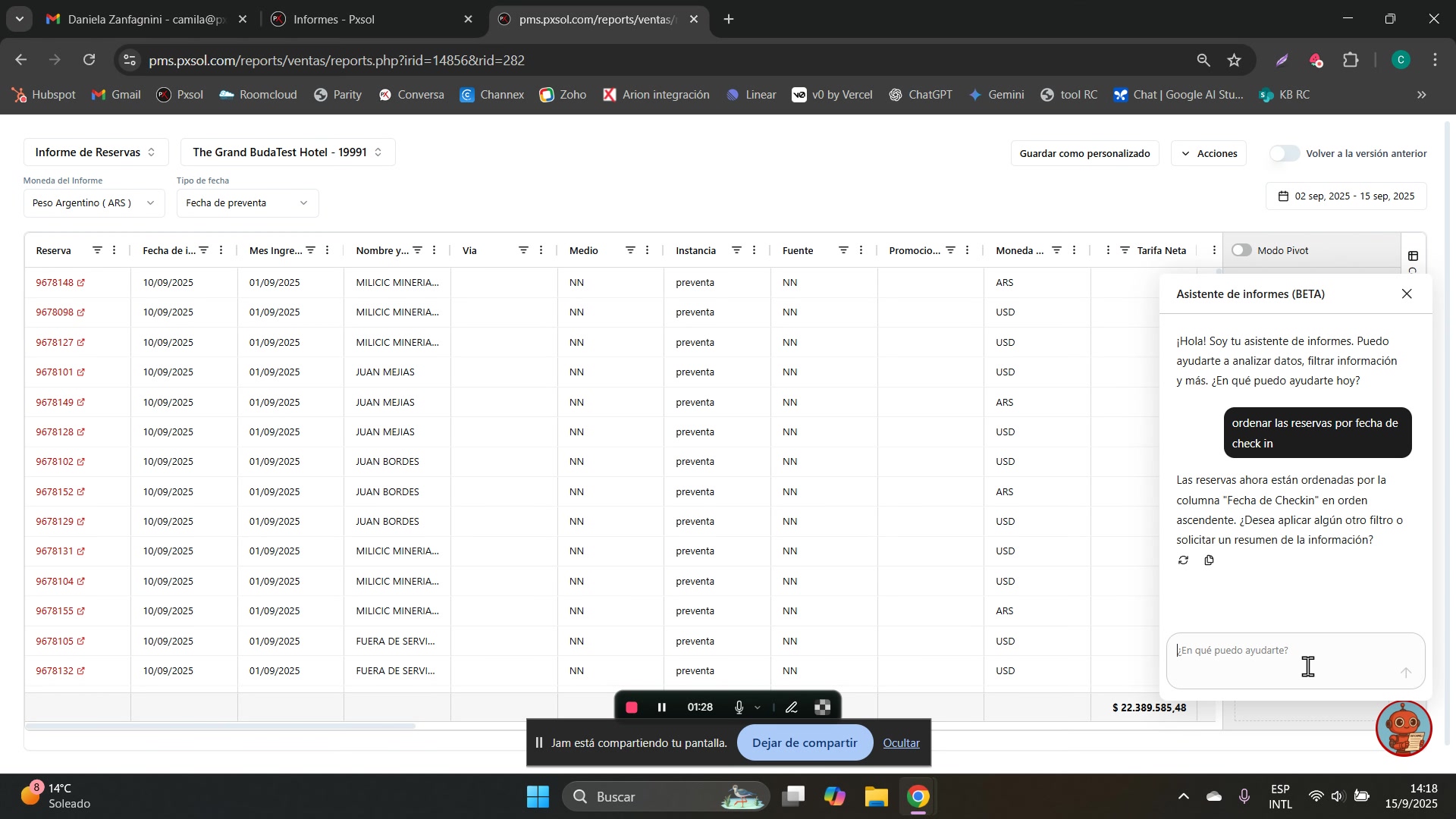Regenerate the assistant's response
Viewport: 1456px width, 819px height.
[x=1183, y=560]
